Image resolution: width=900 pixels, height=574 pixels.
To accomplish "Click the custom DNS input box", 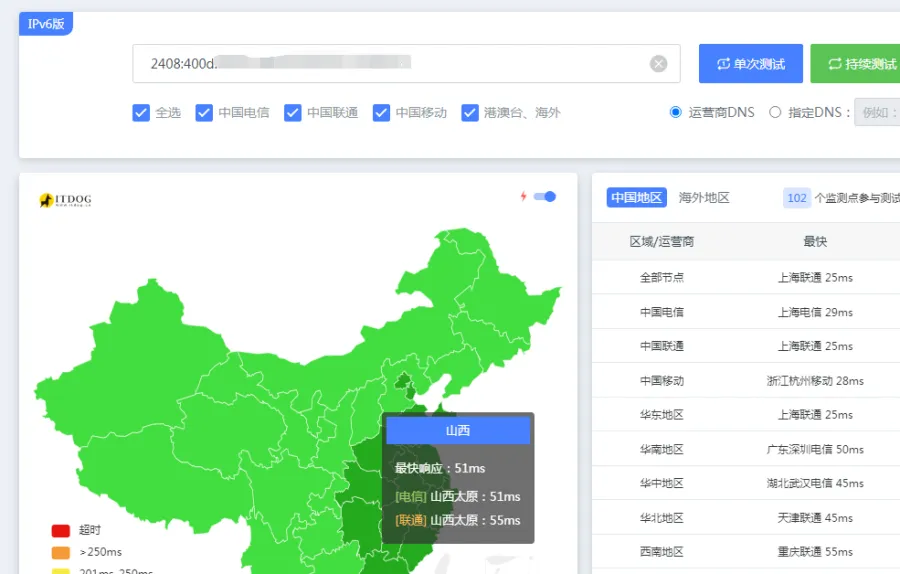I will click(x=877, y=112).
